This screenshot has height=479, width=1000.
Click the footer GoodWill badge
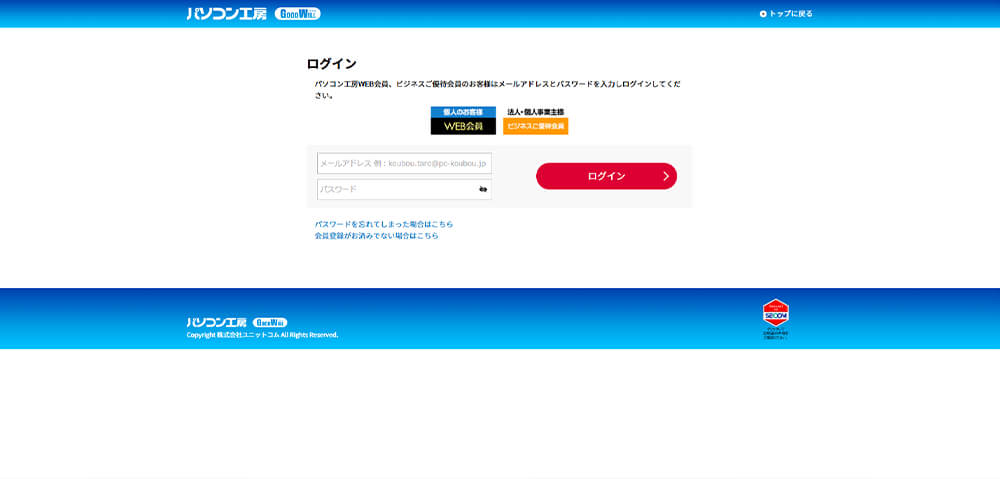tap(270, 322)
